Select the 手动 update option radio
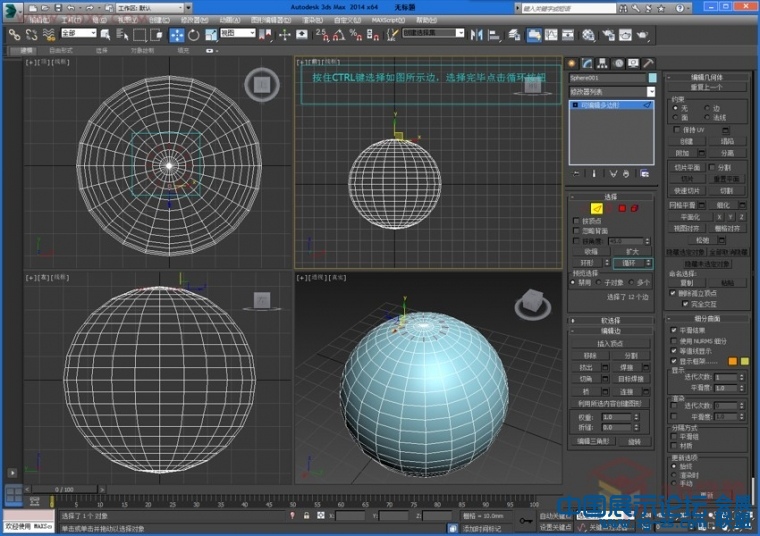The image size is (760, 536). (x=674, y=483)
